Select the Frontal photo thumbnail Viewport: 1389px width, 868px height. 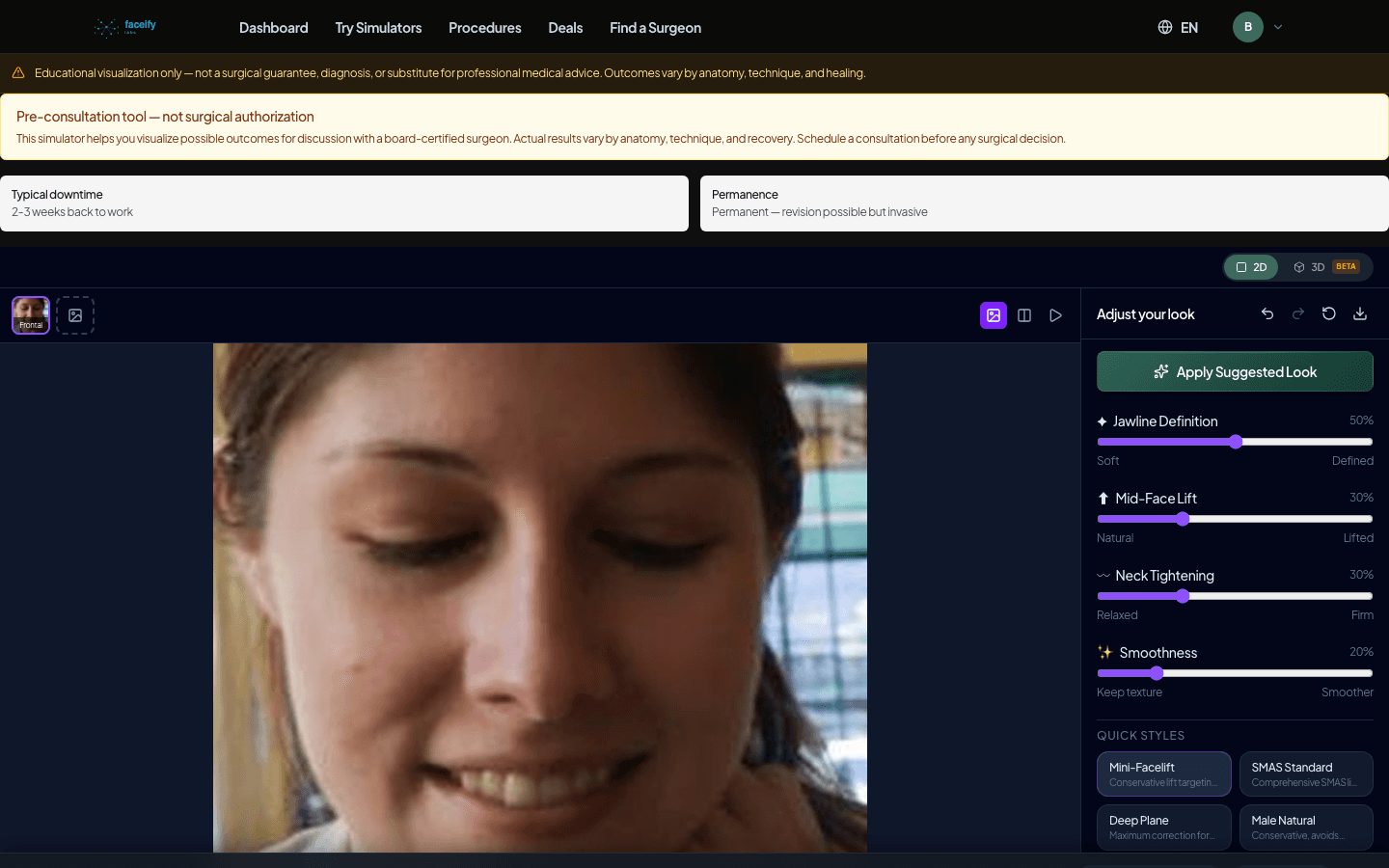[x=31, y=315]
